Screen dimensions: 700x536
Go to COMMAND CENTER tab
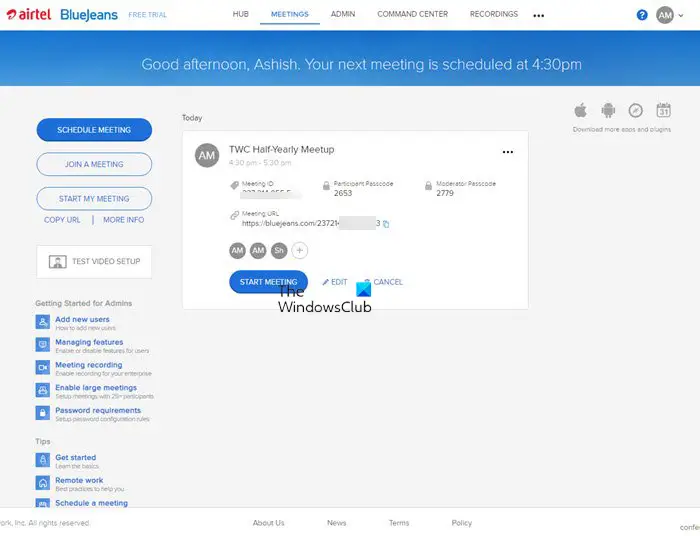click(x=412, y=14)
